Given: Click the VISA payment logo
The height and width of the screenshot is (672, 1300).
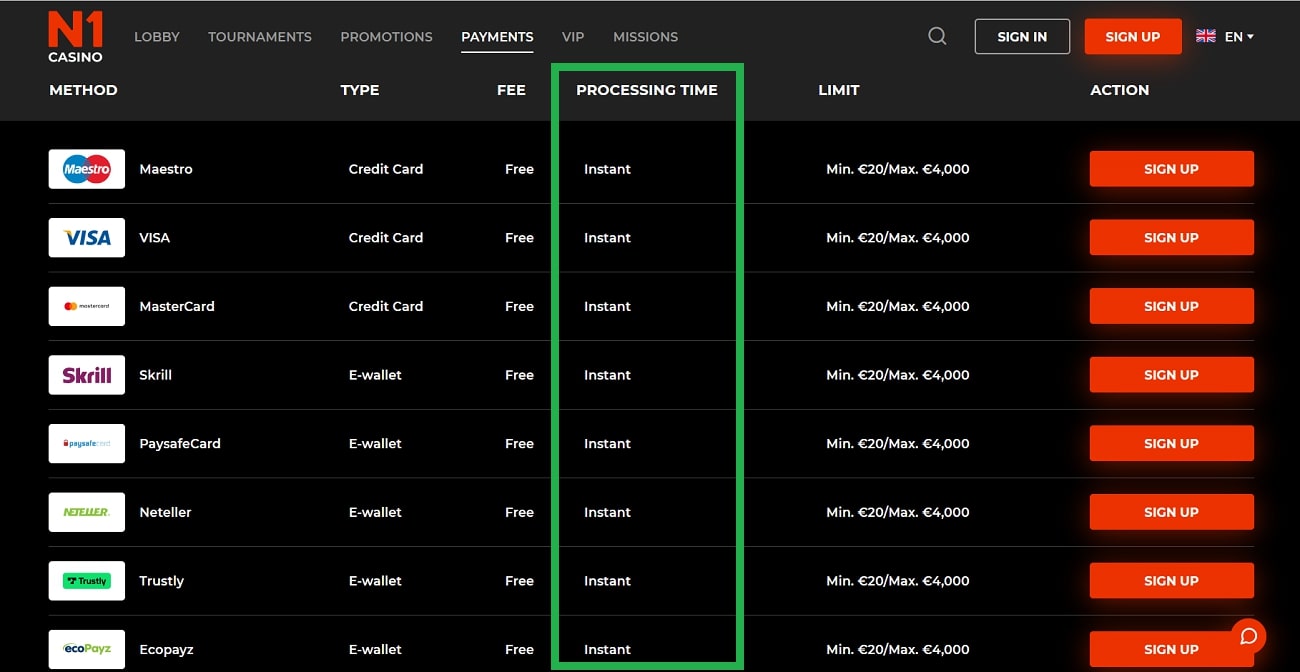Looking at the screenshot, I should pos(87,238).
